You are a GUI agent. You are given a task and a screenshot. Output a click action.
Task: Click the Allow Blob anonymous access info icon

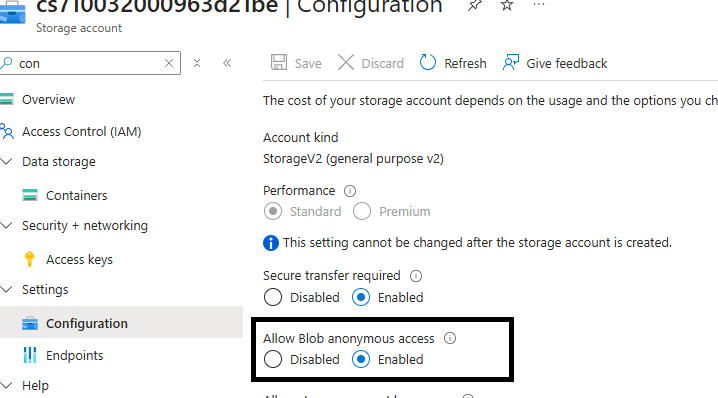click(x=450, y=338)
